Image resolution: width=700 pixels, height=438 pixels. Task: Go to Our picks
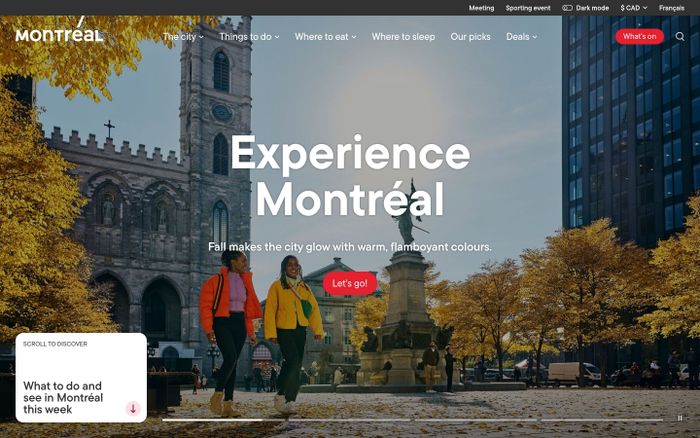pos(470,37)
